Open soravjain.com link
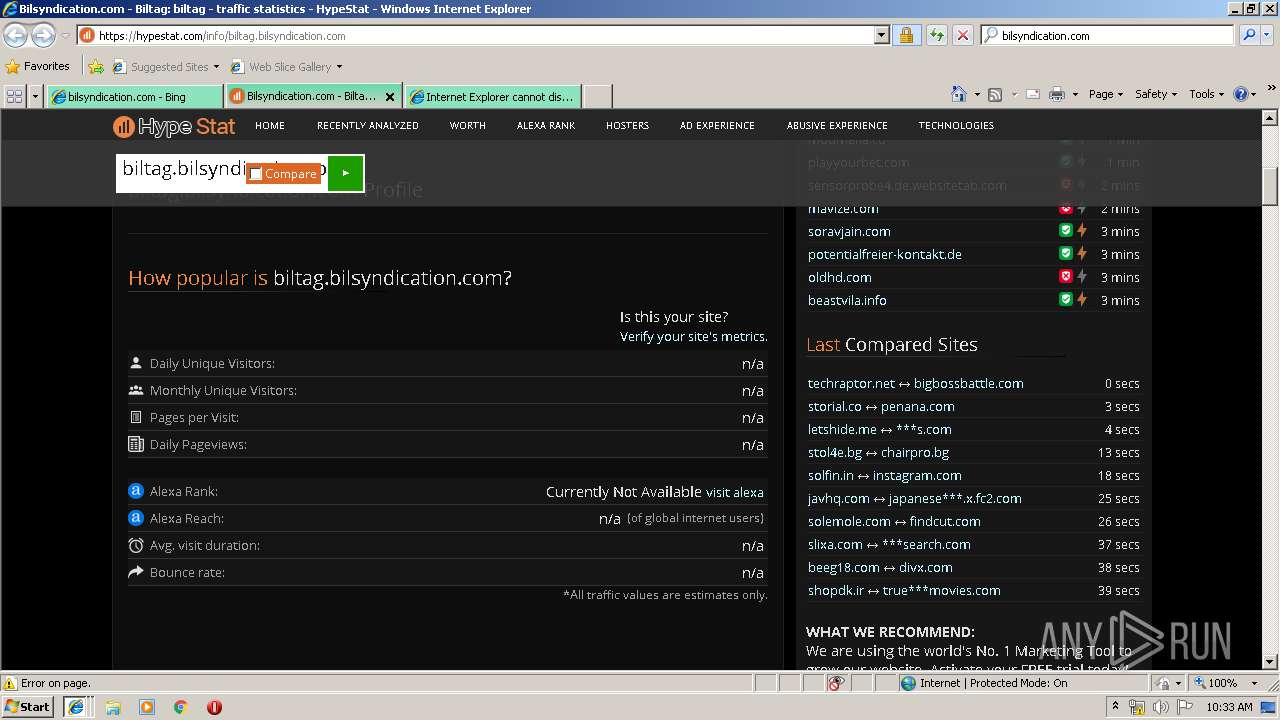Image resolution: width=1280 pixels, height=720 pixels. [x=849, y=231]
